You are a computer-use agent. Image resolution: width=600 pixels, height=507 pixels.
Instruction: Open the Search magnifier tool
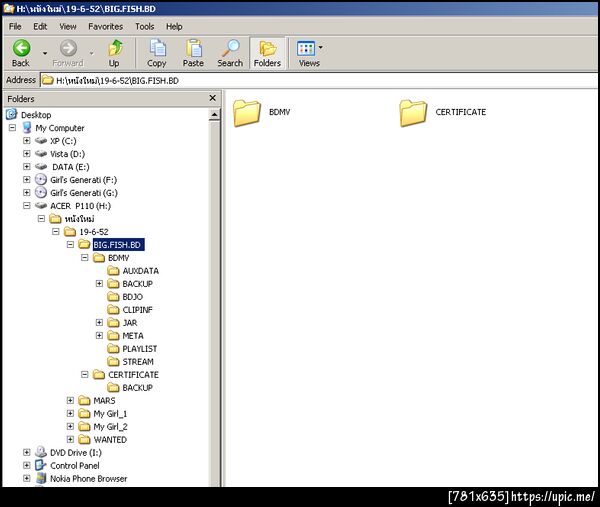tap(230, 53)
